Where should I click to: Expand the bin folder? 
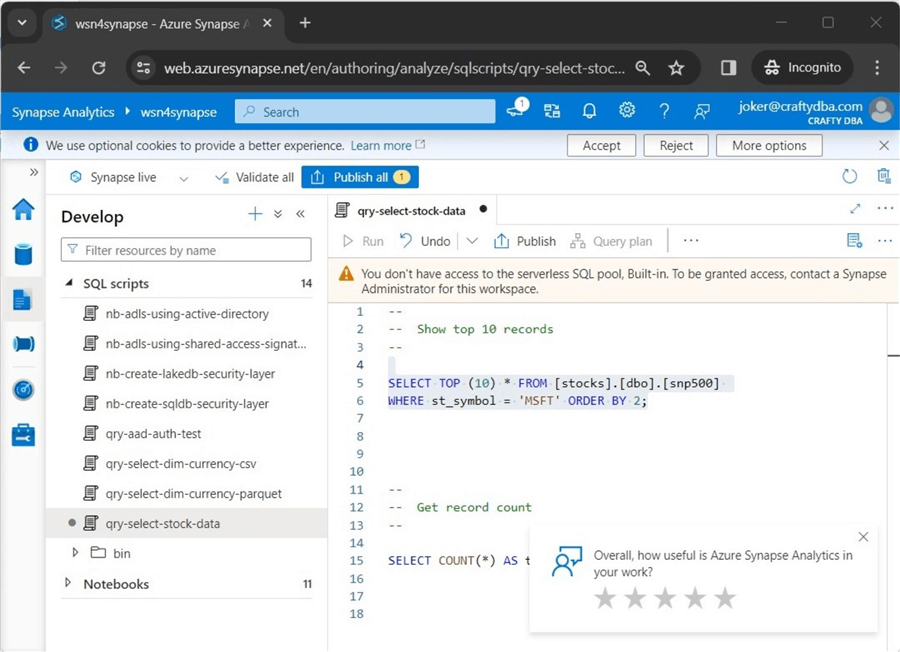[75, 553]
